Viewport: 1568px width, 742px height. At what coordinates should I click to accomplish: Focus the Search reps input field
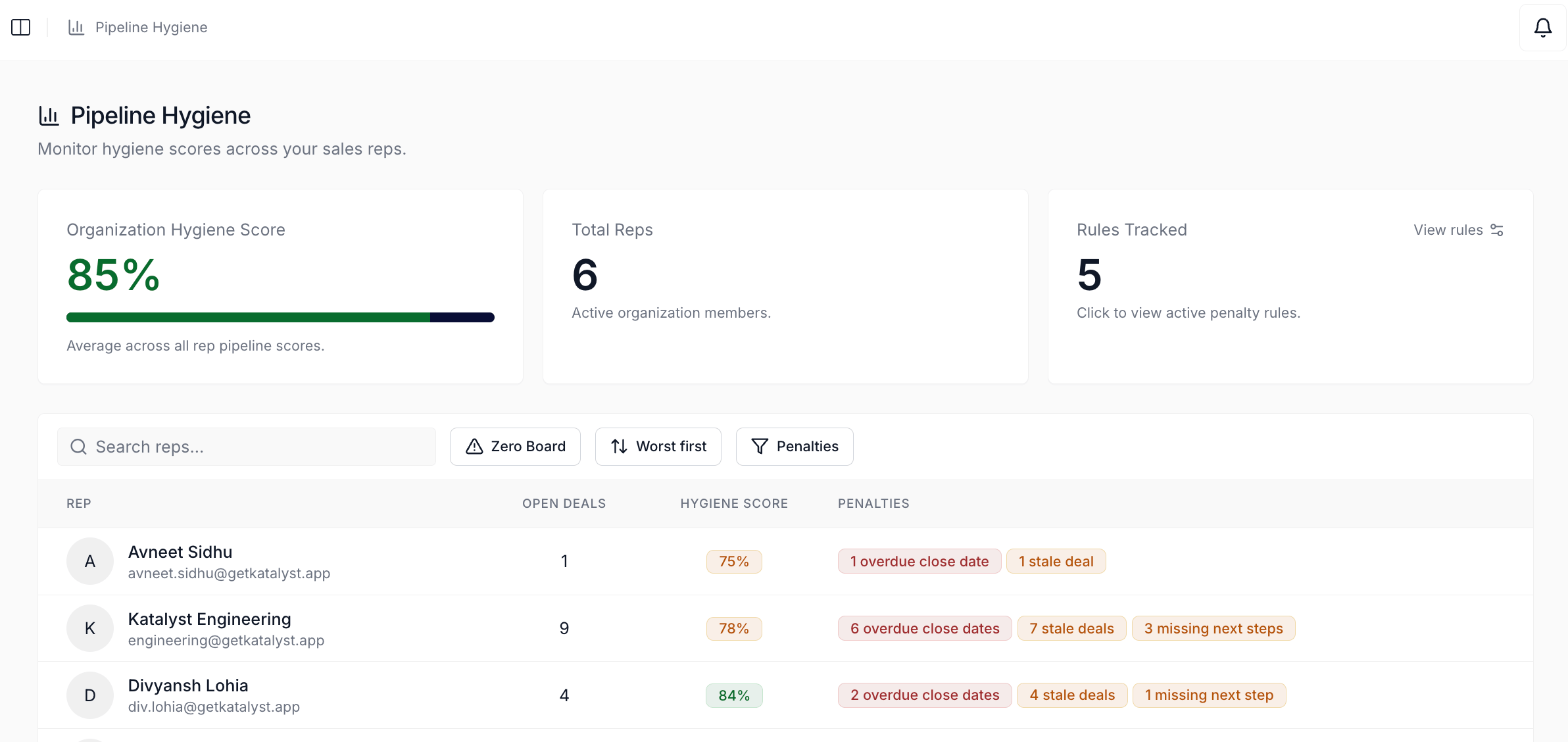click(x=247, y=447)
